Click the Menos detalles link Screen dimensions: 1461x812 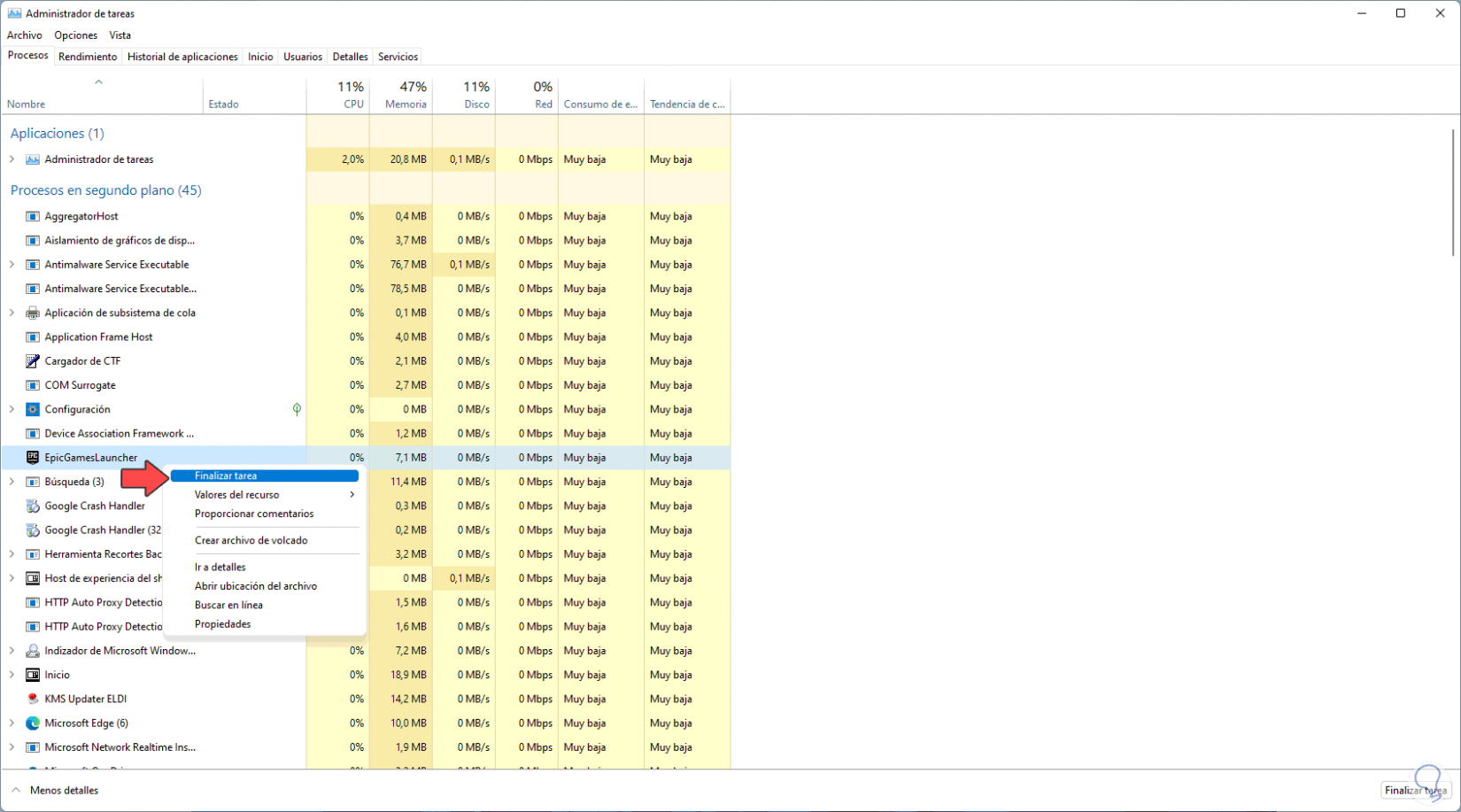pos(64,790)
